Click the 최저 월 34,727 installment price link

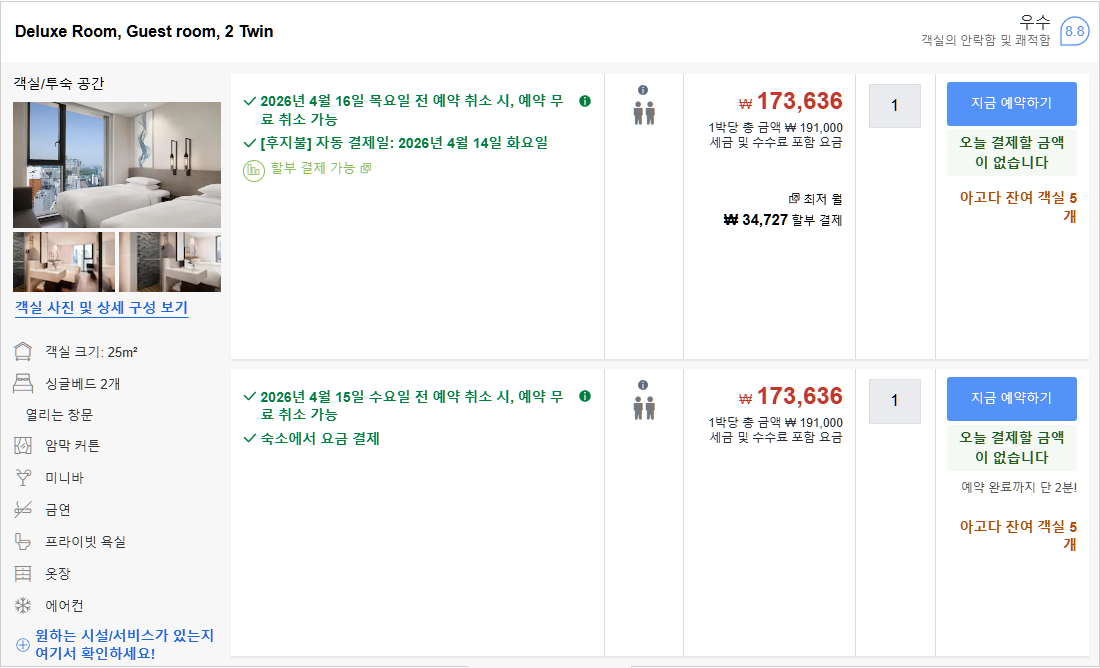pyautogui.click(x=783, y=220)
